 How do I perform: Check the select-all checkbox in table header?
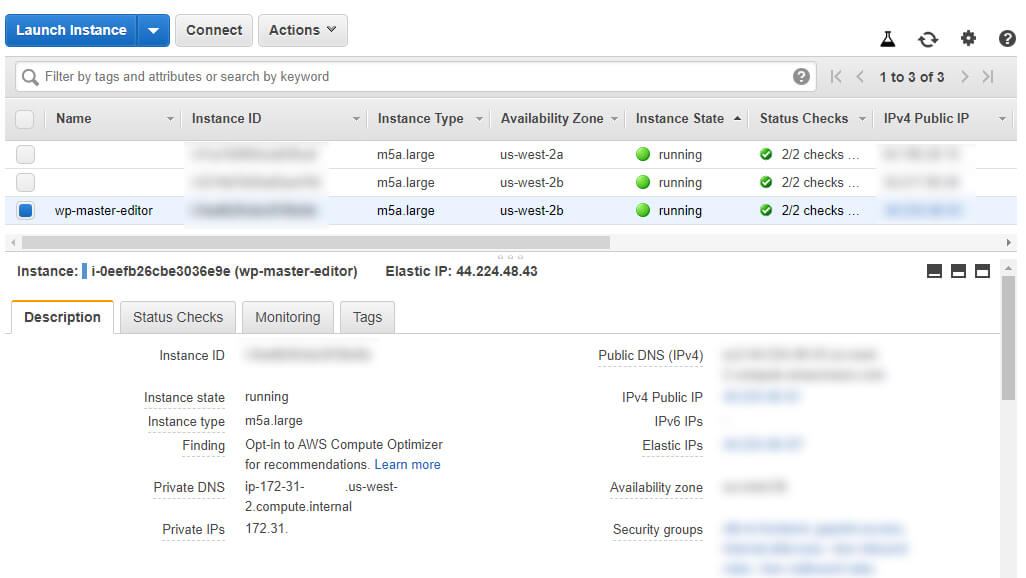24,118
